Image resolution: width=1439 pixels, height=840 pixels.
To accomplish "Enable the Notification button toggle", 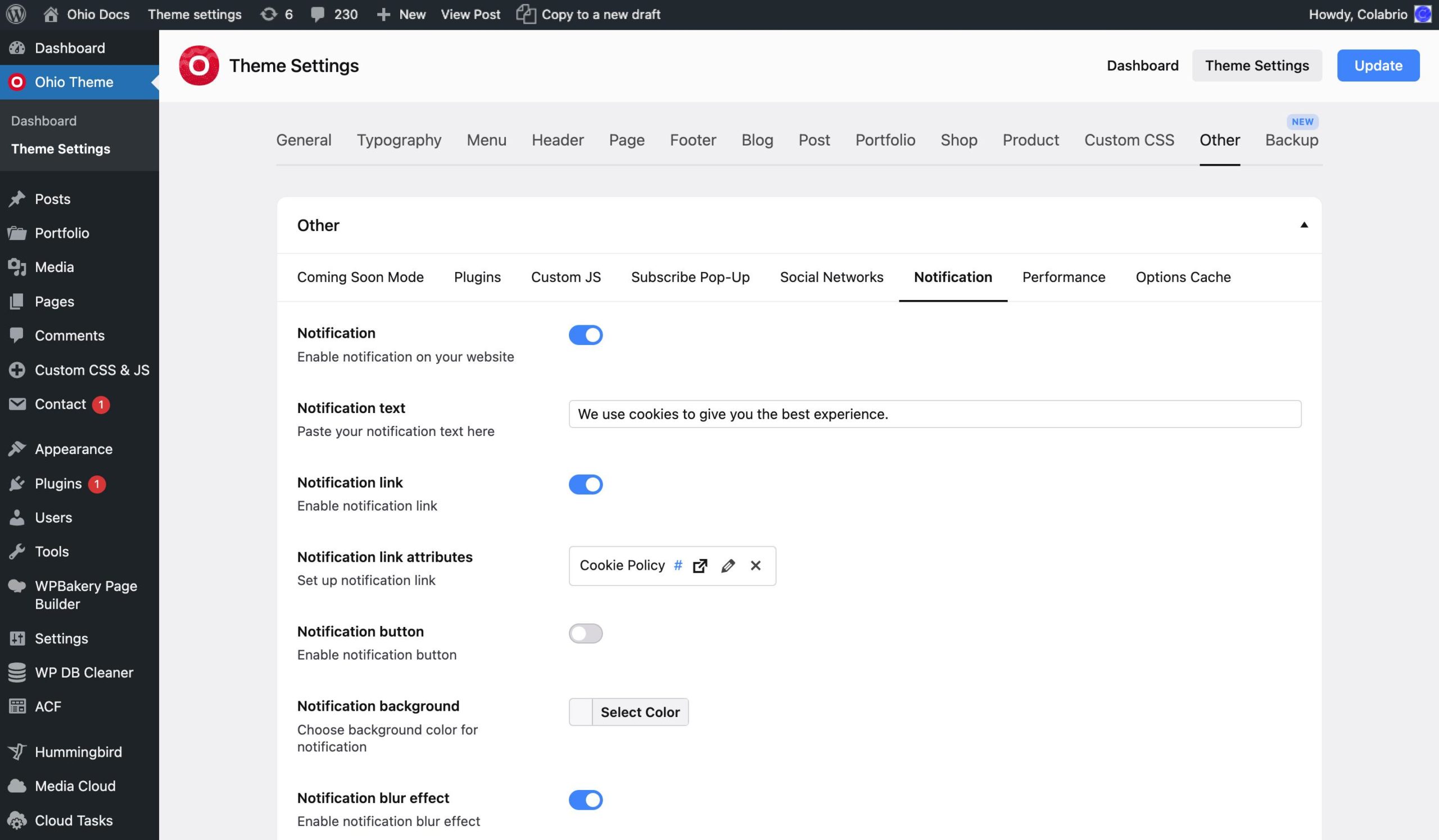I will click(x=585, y=633).
